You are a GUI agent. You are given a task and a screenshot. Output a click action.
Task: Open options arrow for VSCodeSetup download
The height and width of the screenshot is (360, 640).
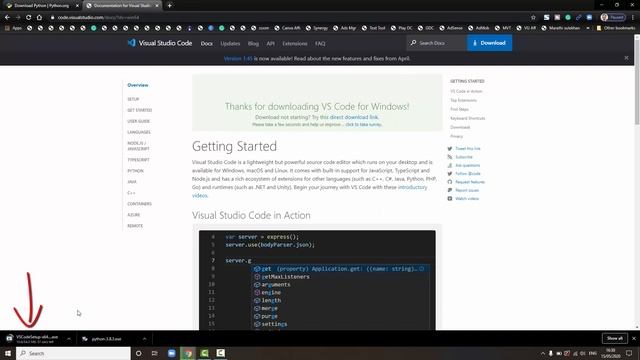[69, 339]
